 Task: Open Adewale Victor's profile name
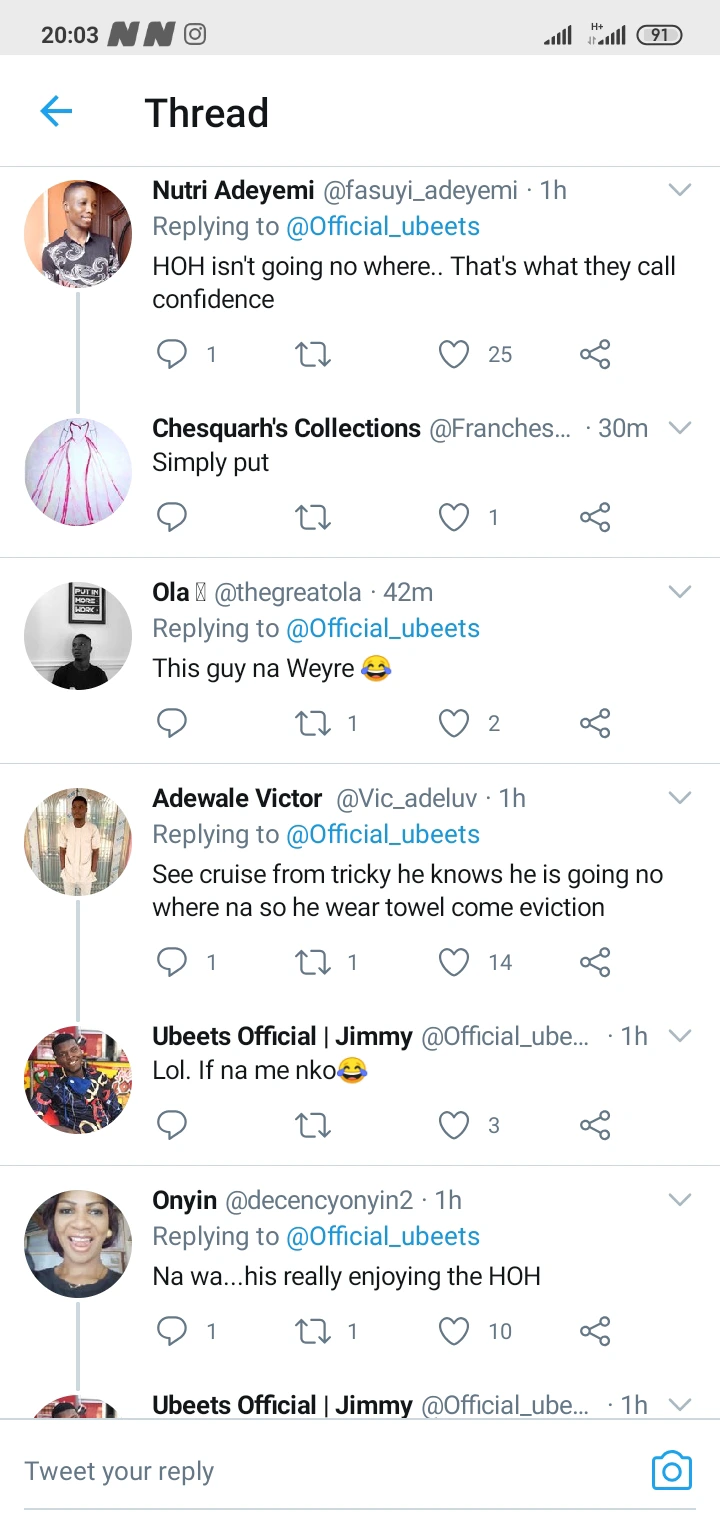237,798
